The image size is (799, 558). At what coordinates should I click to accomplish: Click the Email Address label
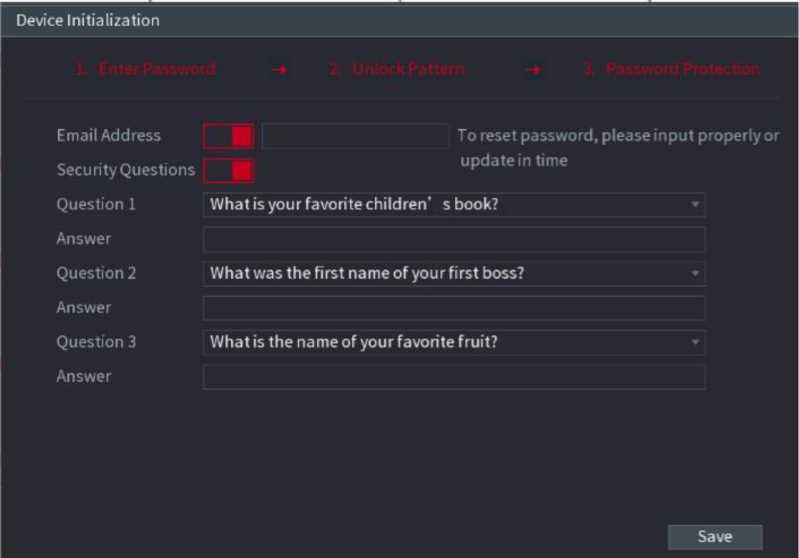[x=108, y=136]
